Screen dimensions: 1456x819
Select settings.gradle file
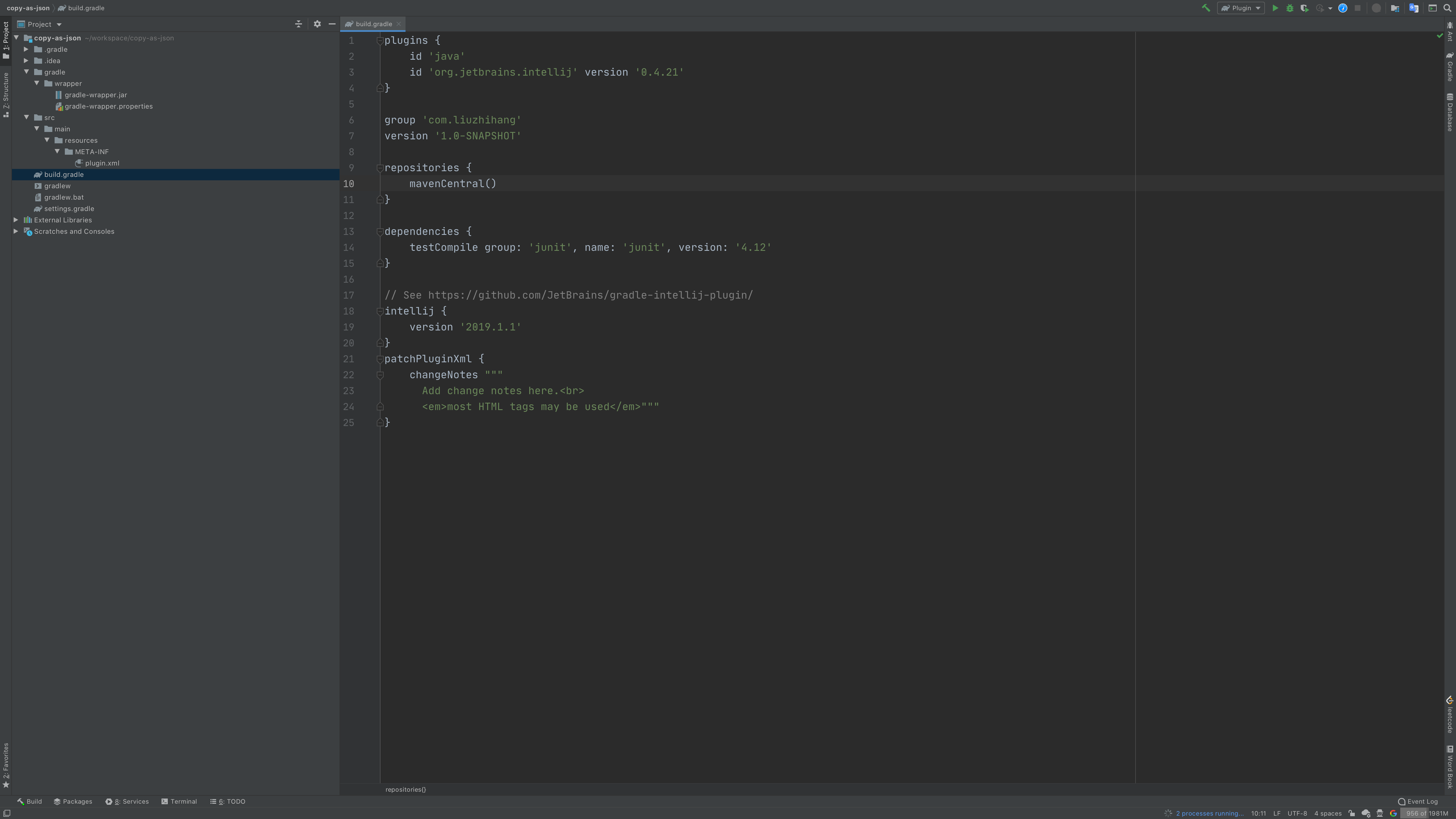(x=69, y=208)
